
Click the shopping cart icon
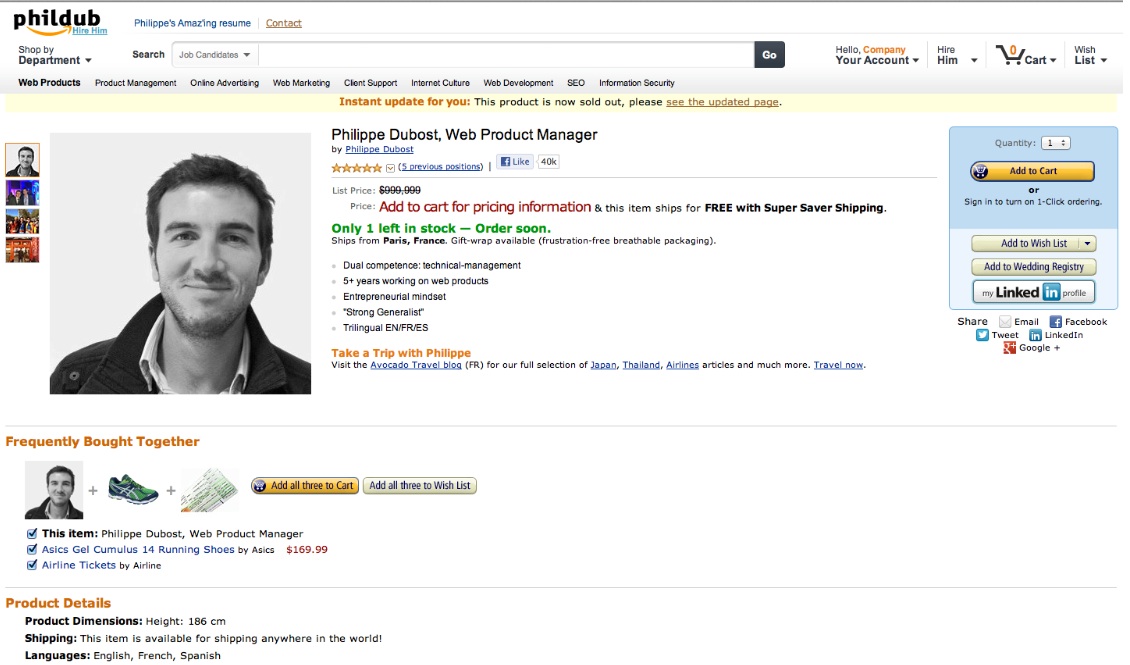tap(1009, 55)
